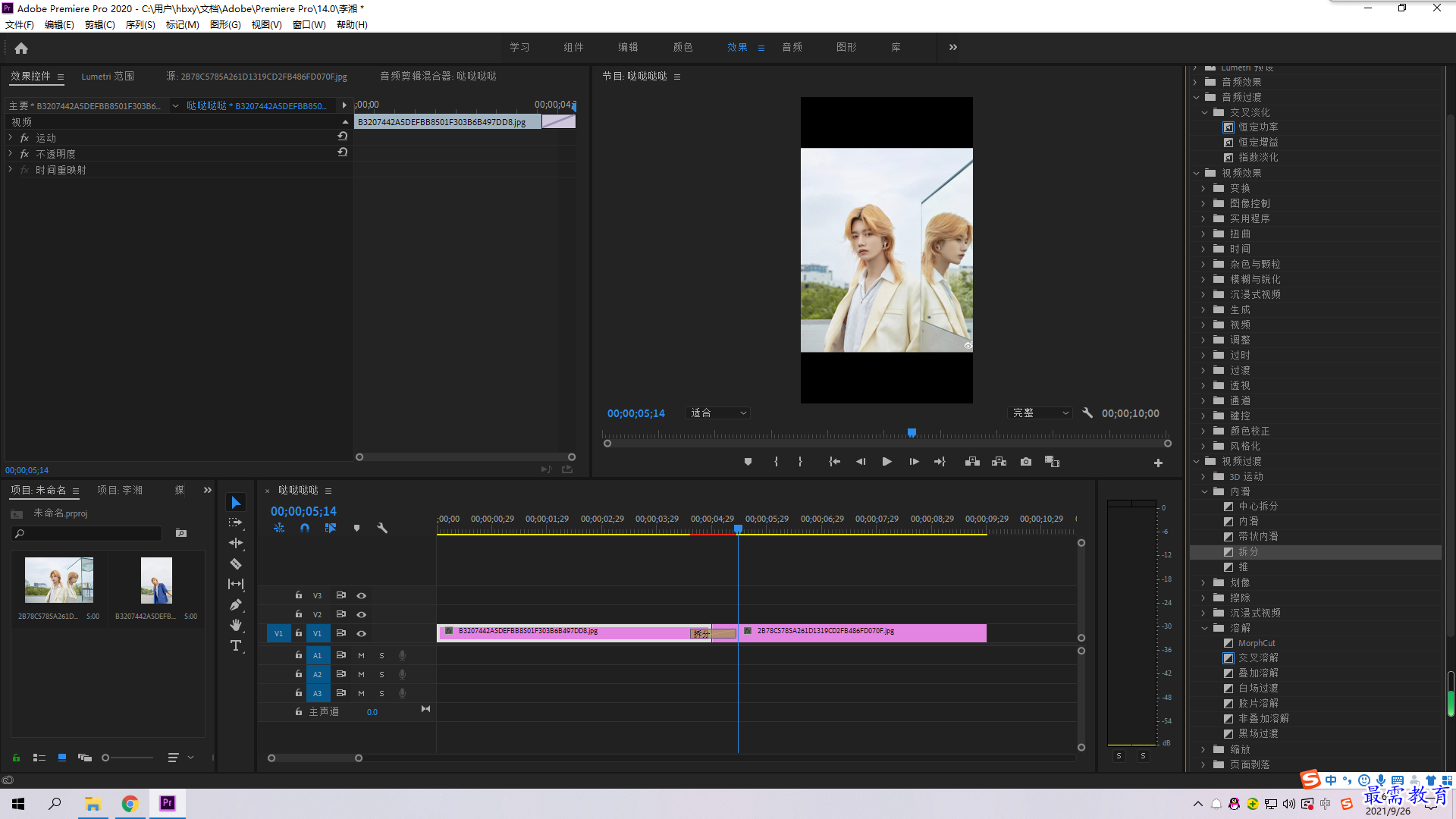Screen dimensions: 1456x819
Task: Open the 序列(S) menu
Action: (x=140, y=25)
